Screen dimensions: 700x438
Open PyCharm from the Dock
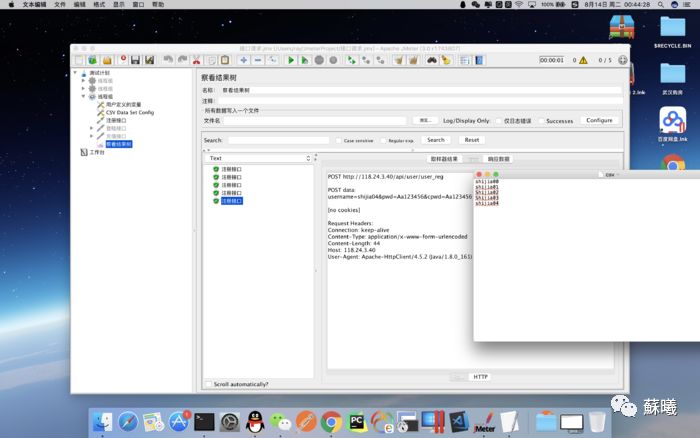coord(357,422)
